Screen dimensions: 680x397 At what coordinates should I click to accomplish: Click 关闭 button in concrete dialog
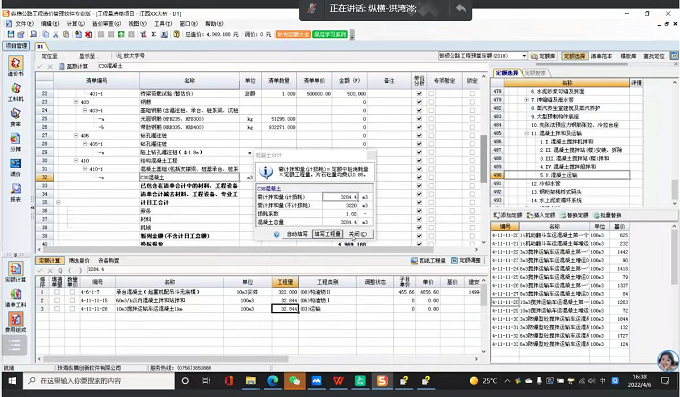pos(358,234)
